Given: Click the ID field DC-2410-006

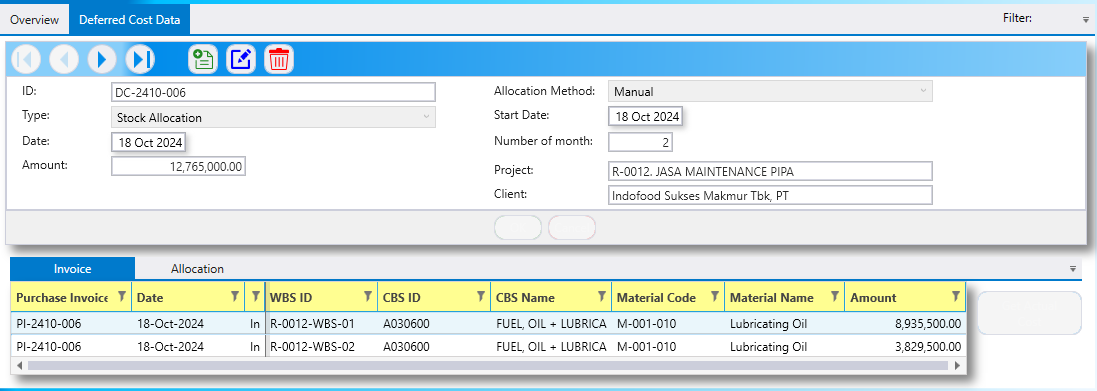Looking at the screenshot, I should click(x=274, y=92).
